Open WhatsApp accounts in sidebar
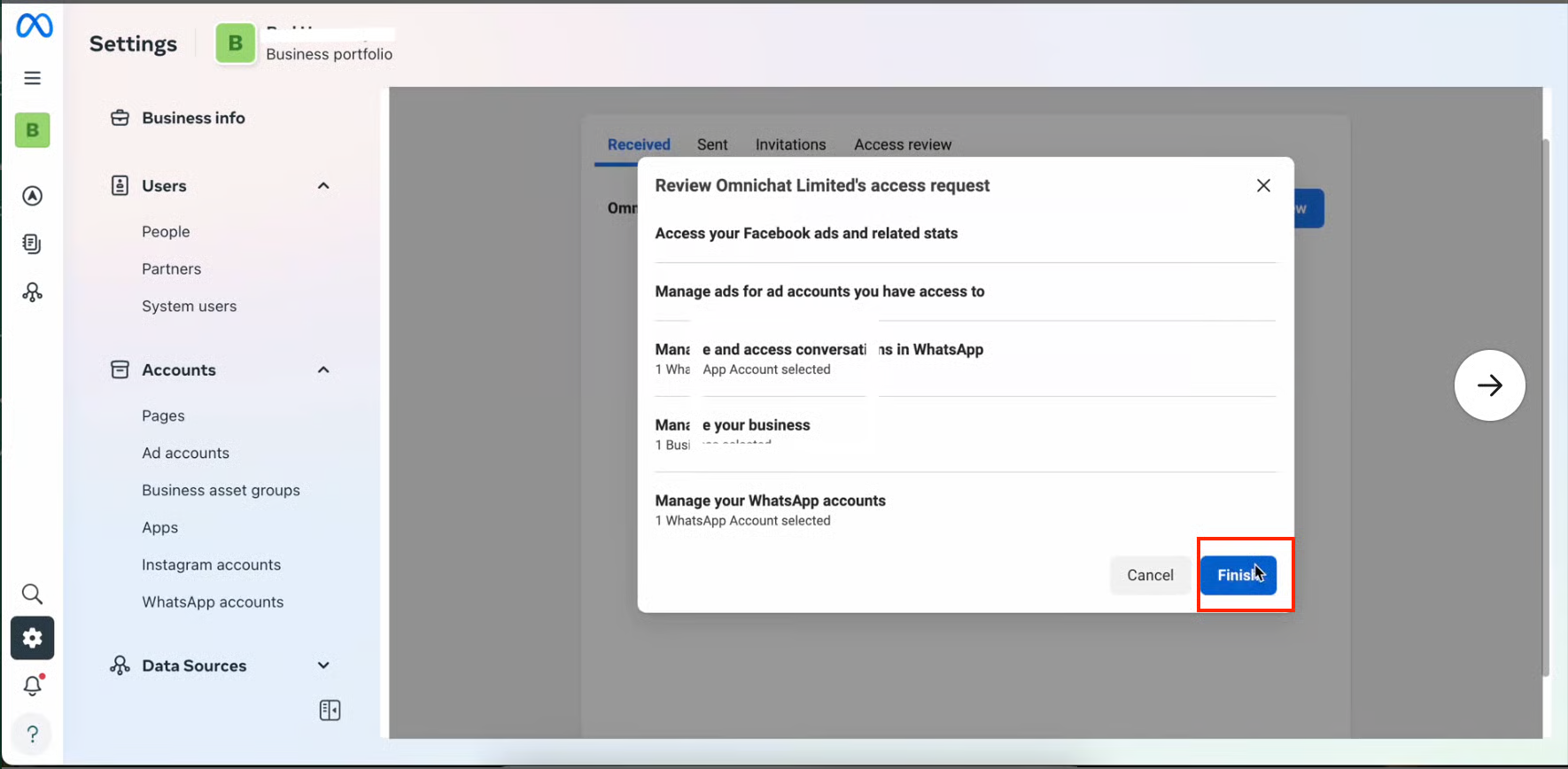This screenshot has height=769, width=1568. pyautogui.click(x=213, y=602)
